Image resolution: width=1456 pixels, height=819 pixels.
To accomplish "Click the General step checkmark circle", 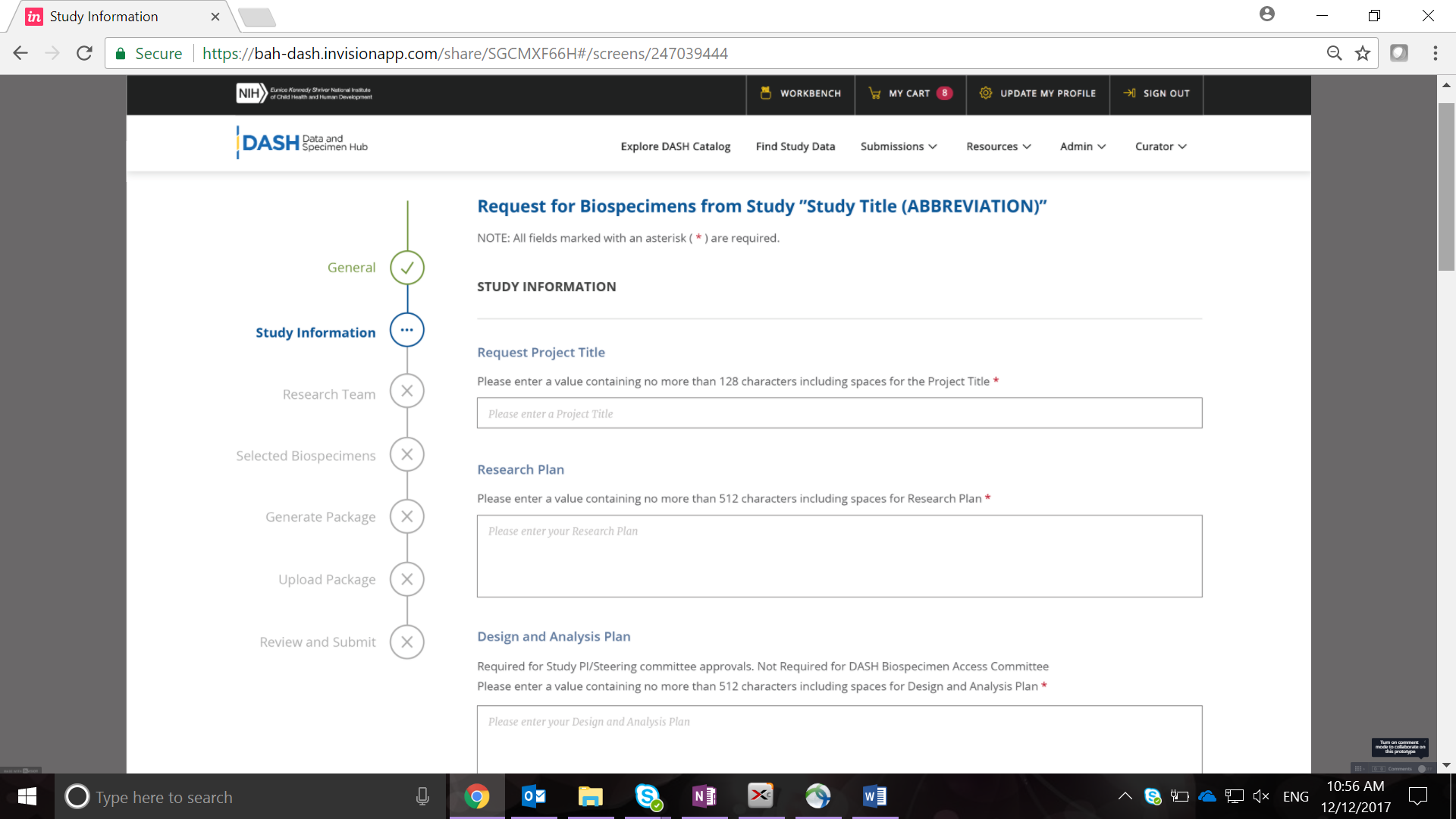I will [407, 268].
